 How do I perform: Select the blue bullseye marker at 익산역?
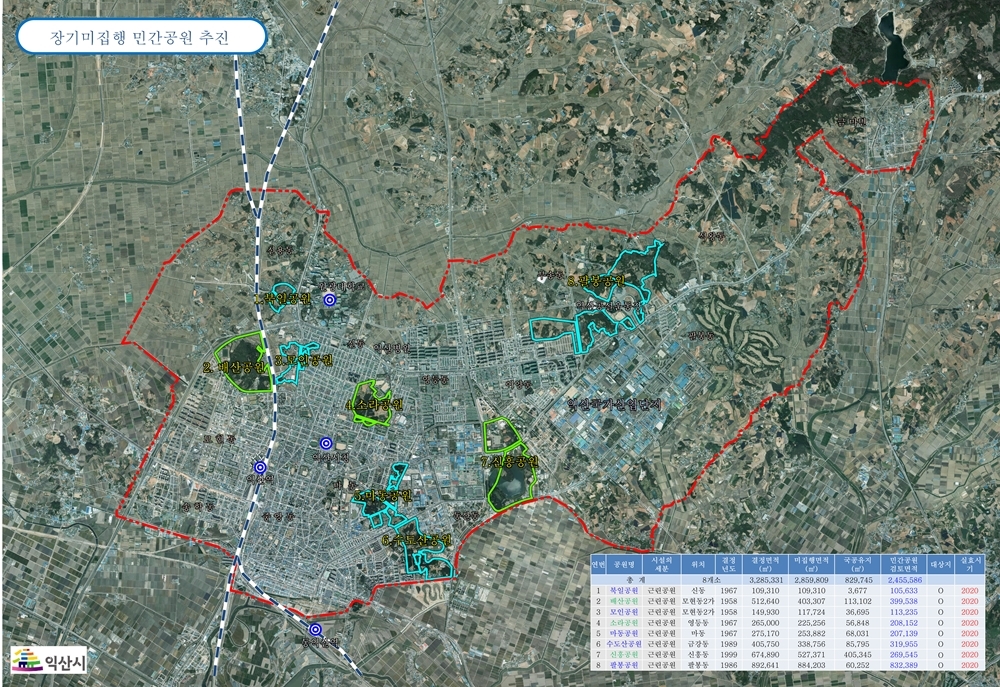[x=259, y=468]
